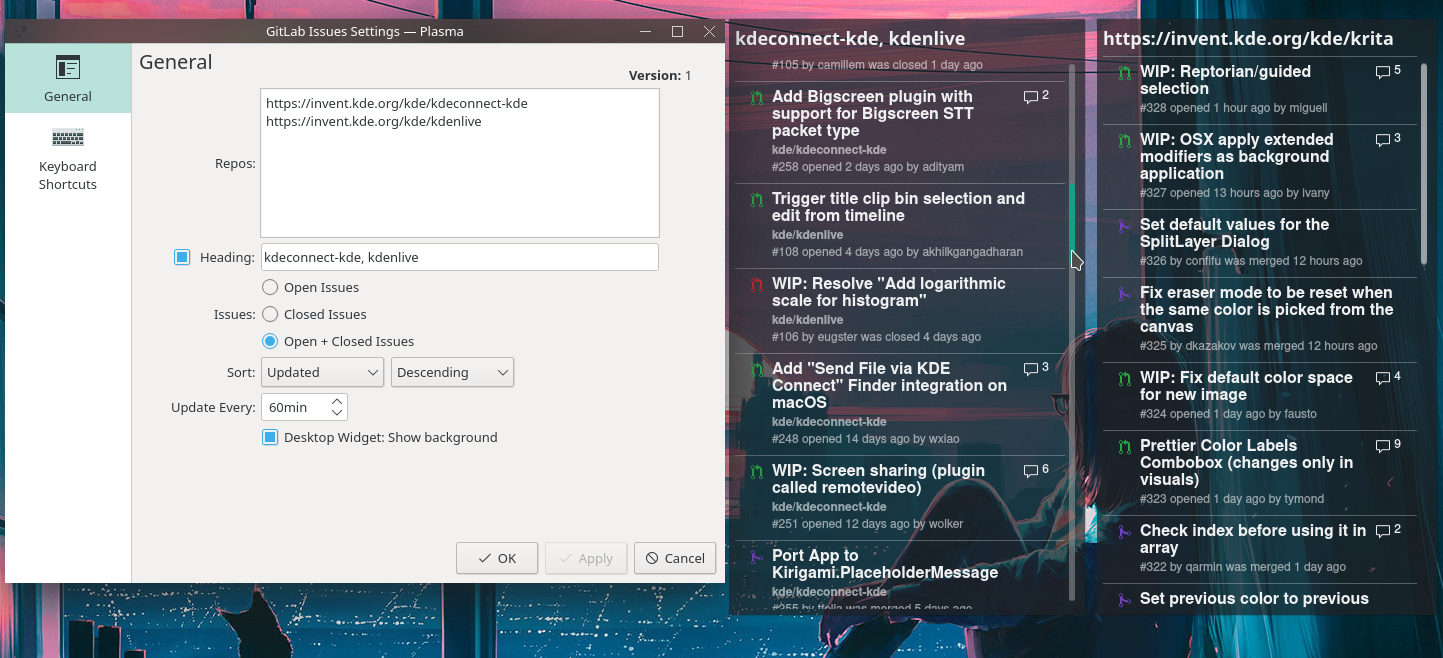Click the Apply button
Screen dimensions: 1443x658
pyautogui.click(x=586, y=558)
